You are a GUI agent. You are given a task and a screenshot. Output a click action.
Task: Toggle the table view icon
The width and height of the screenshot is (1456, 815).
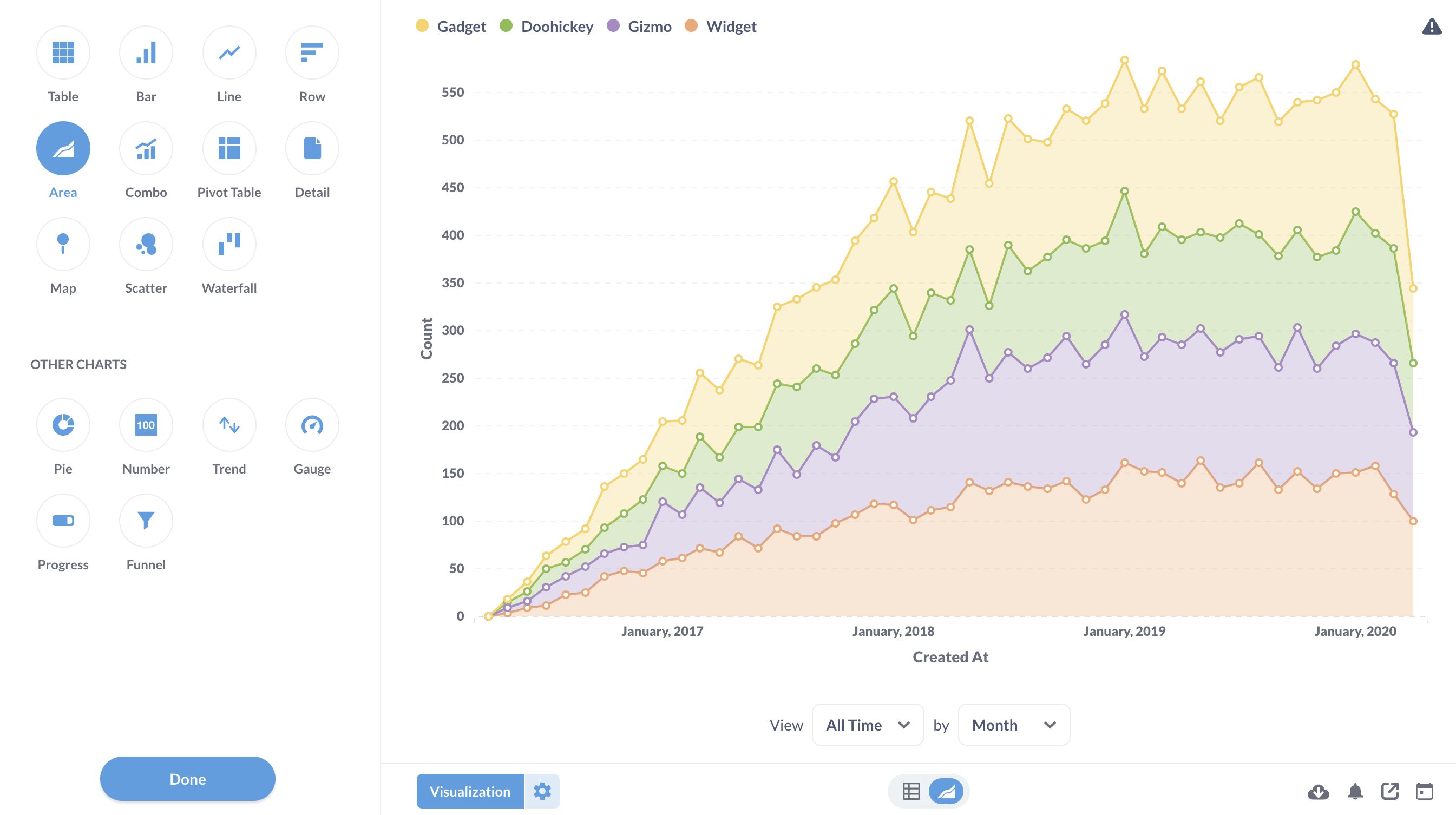click(x=911, y=791)
